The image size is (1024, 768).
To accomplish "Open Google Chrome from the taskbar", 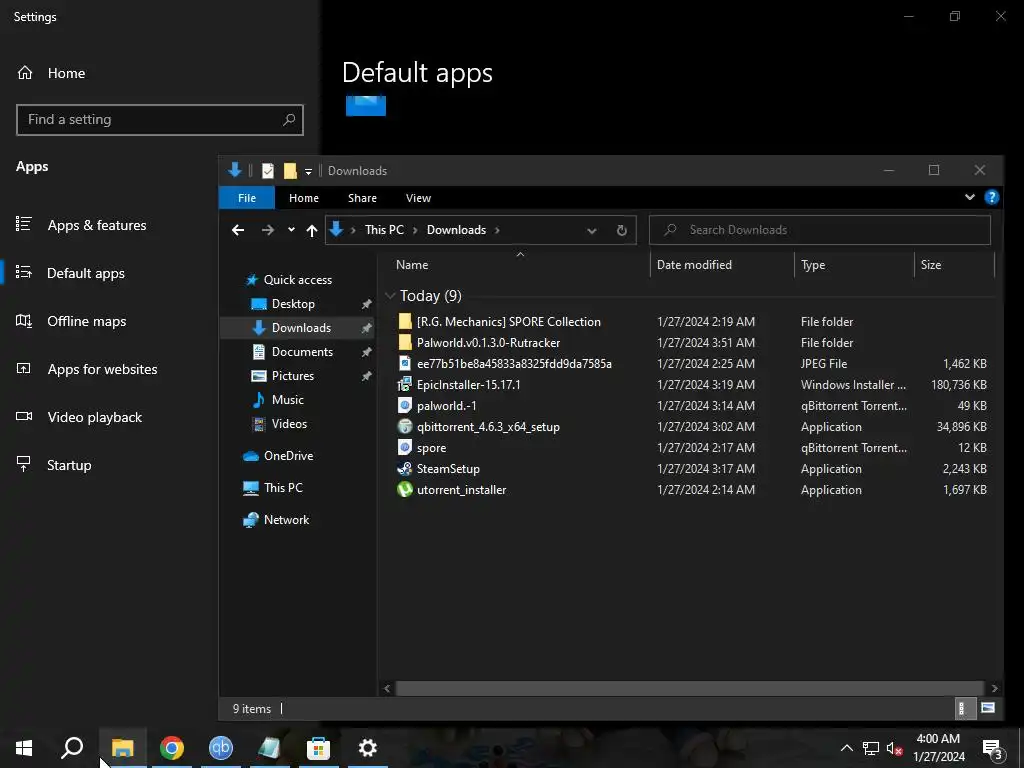I will pos(172,748).
